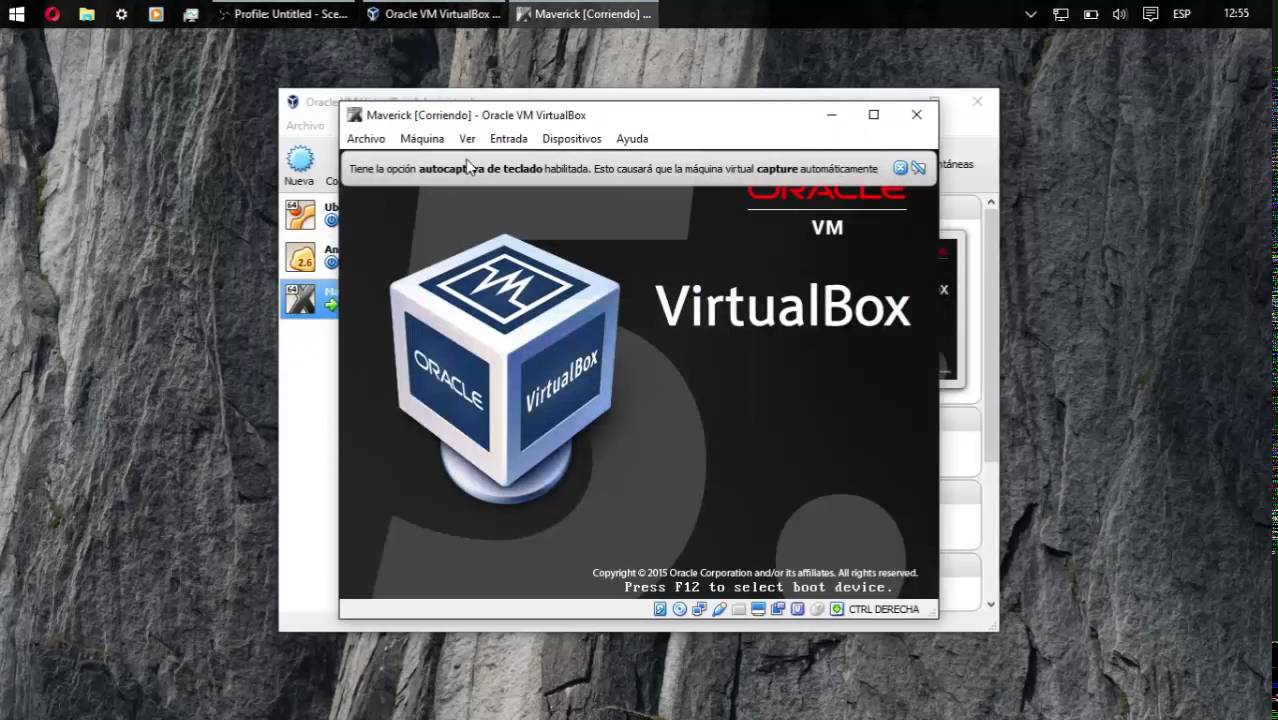
Task: Click the video capture icon in the status bar
Action: (778, 609)
